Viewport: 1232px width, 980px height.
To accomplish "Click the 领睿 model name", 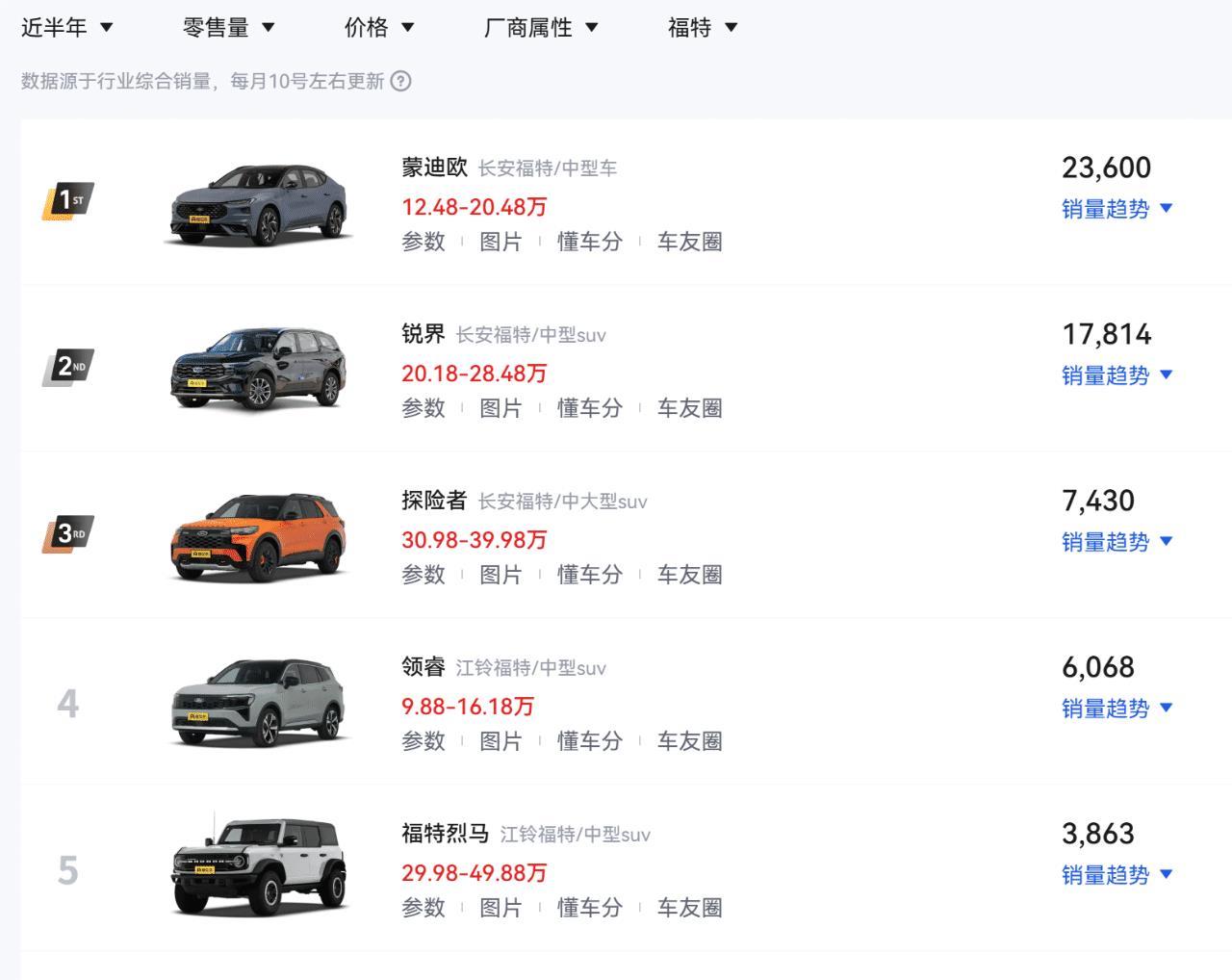I will (423, 667).
